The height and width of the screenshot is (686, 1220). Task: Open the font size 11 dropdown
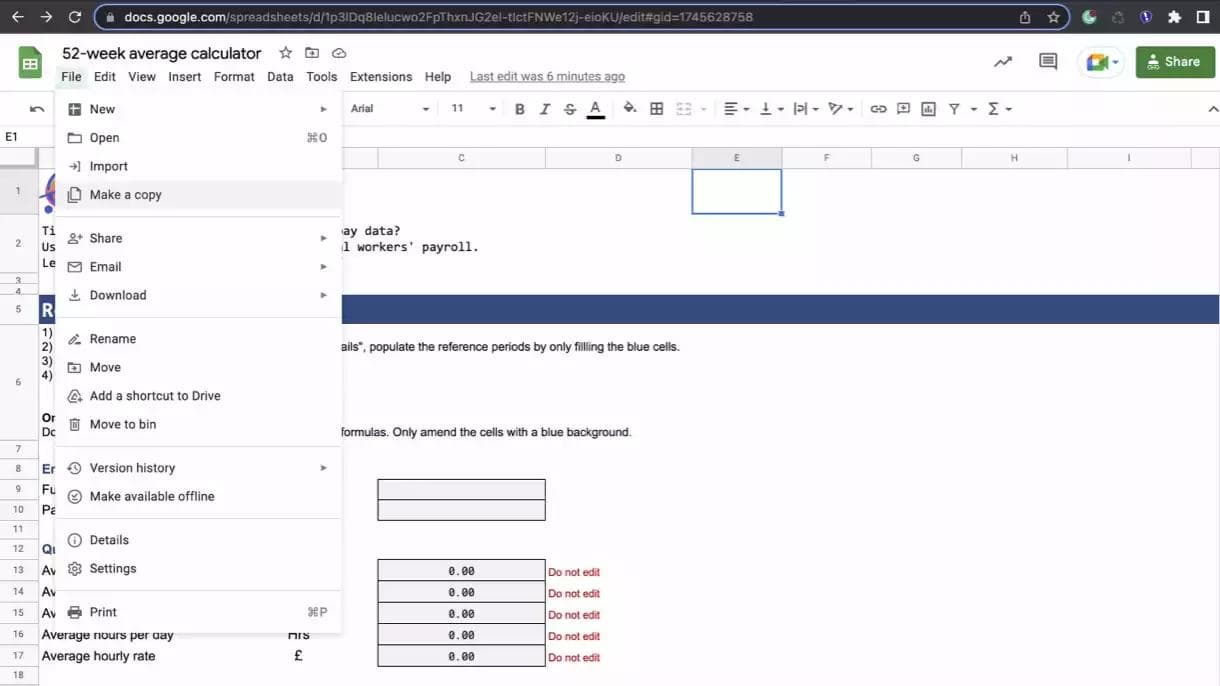click(473, 108)
